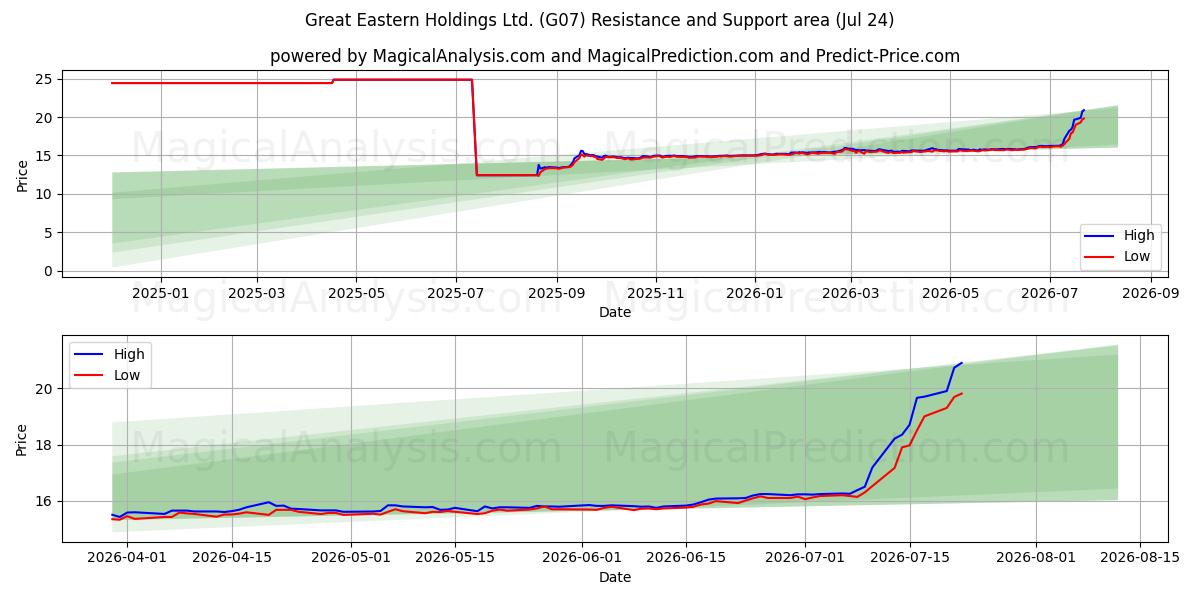Click the 2026-05 tick label on the top chart
The width and height of the screenshot is (1200, 600).
point(951,293)
